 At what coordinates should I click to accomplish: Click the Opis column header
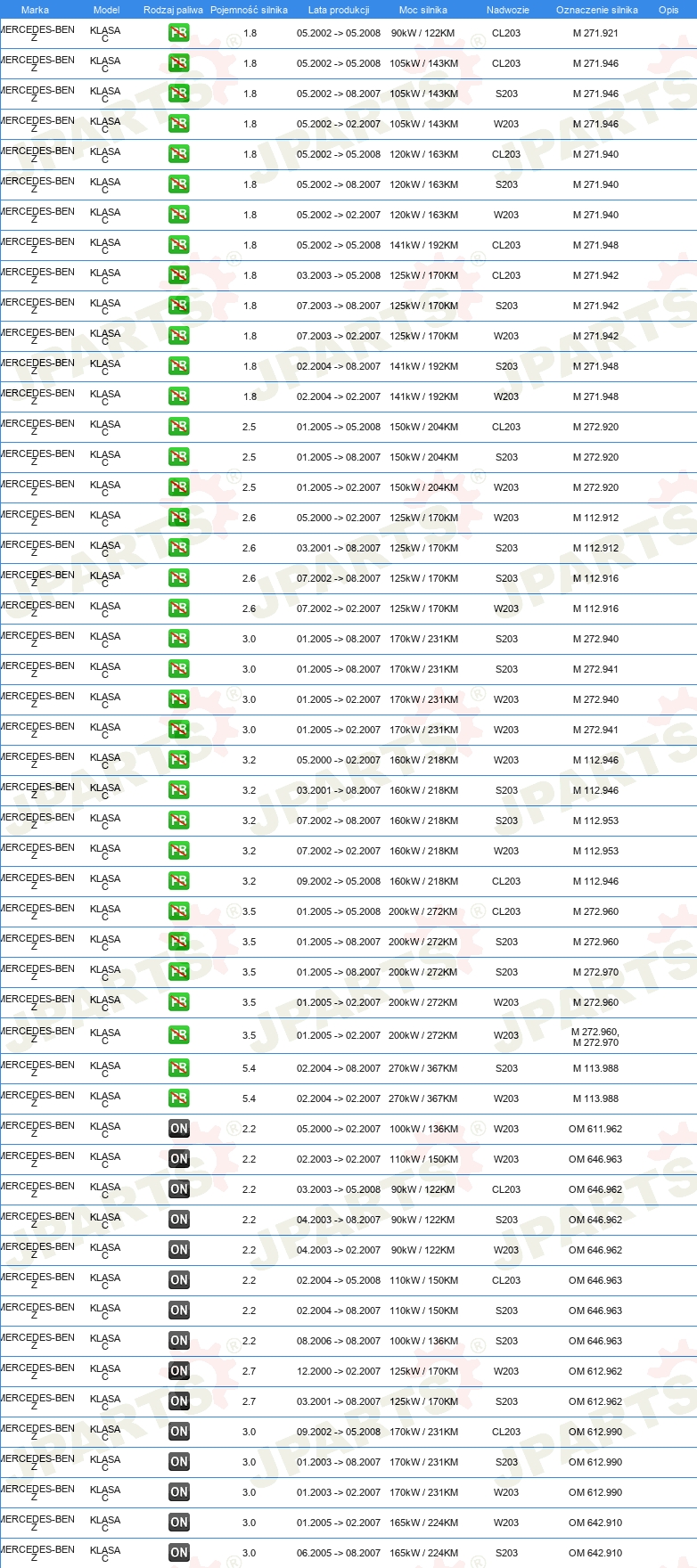[668, 10]
